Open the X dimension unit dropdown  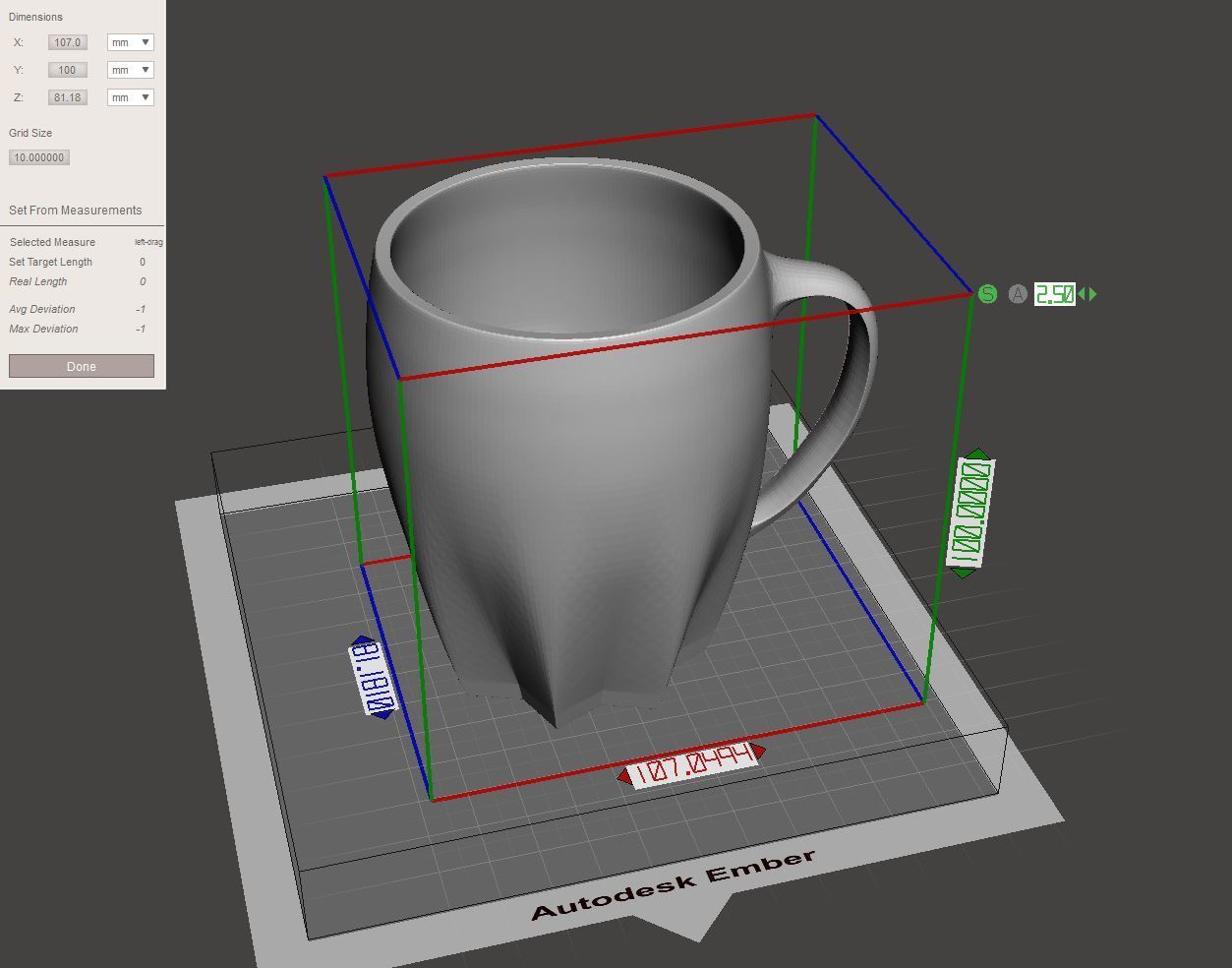tap(130, 42)
